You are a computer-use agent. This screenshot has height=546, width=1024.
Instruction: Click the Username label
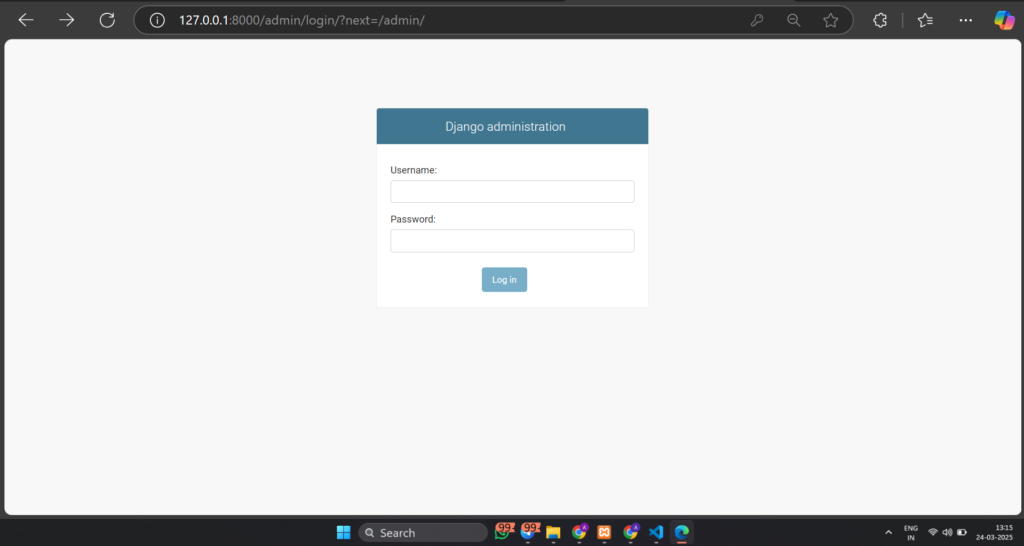[413, 170]
